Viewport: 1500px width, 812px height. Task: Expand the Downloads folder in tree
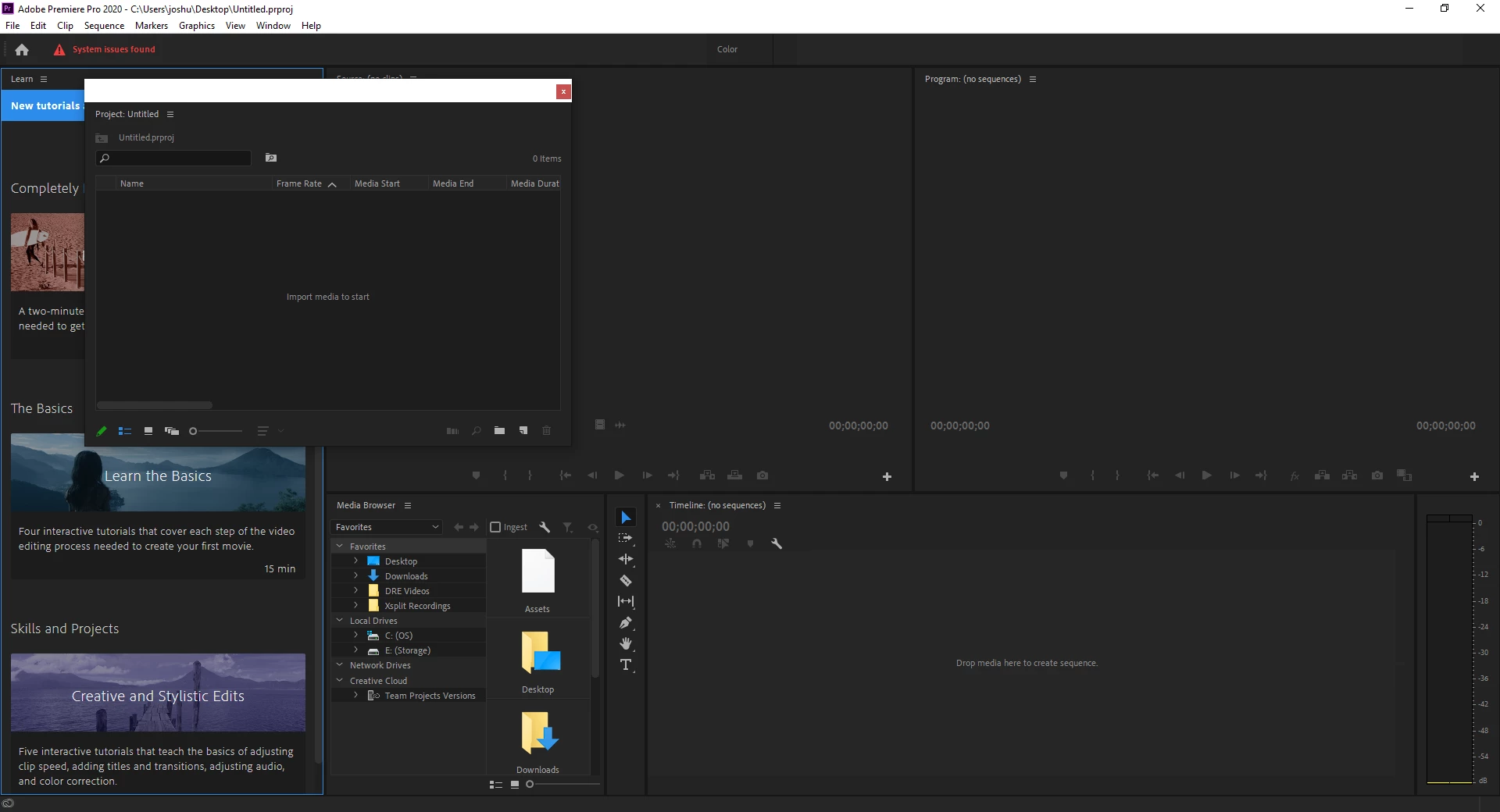[x=355, y=576]
